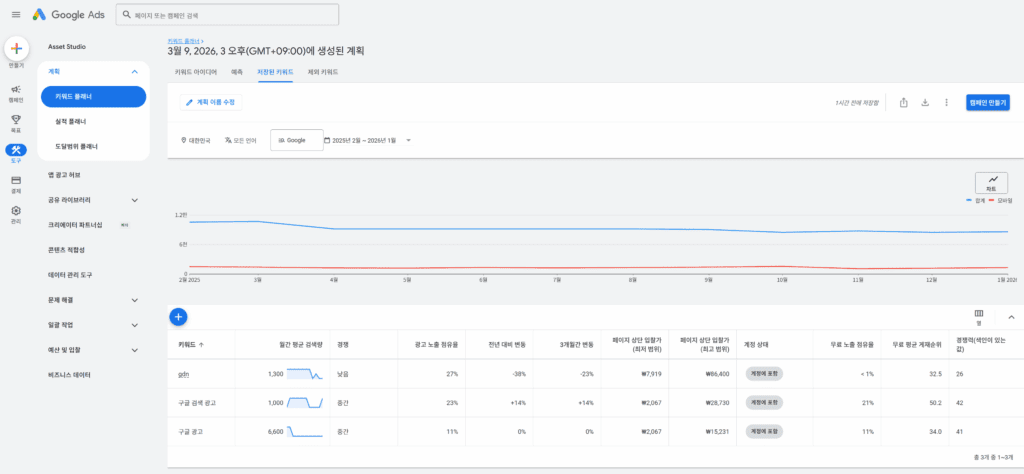Screen dimensions: 1024x474
Task: Open 목표 trophy icon in sidebar
Action: click(16, 122)
